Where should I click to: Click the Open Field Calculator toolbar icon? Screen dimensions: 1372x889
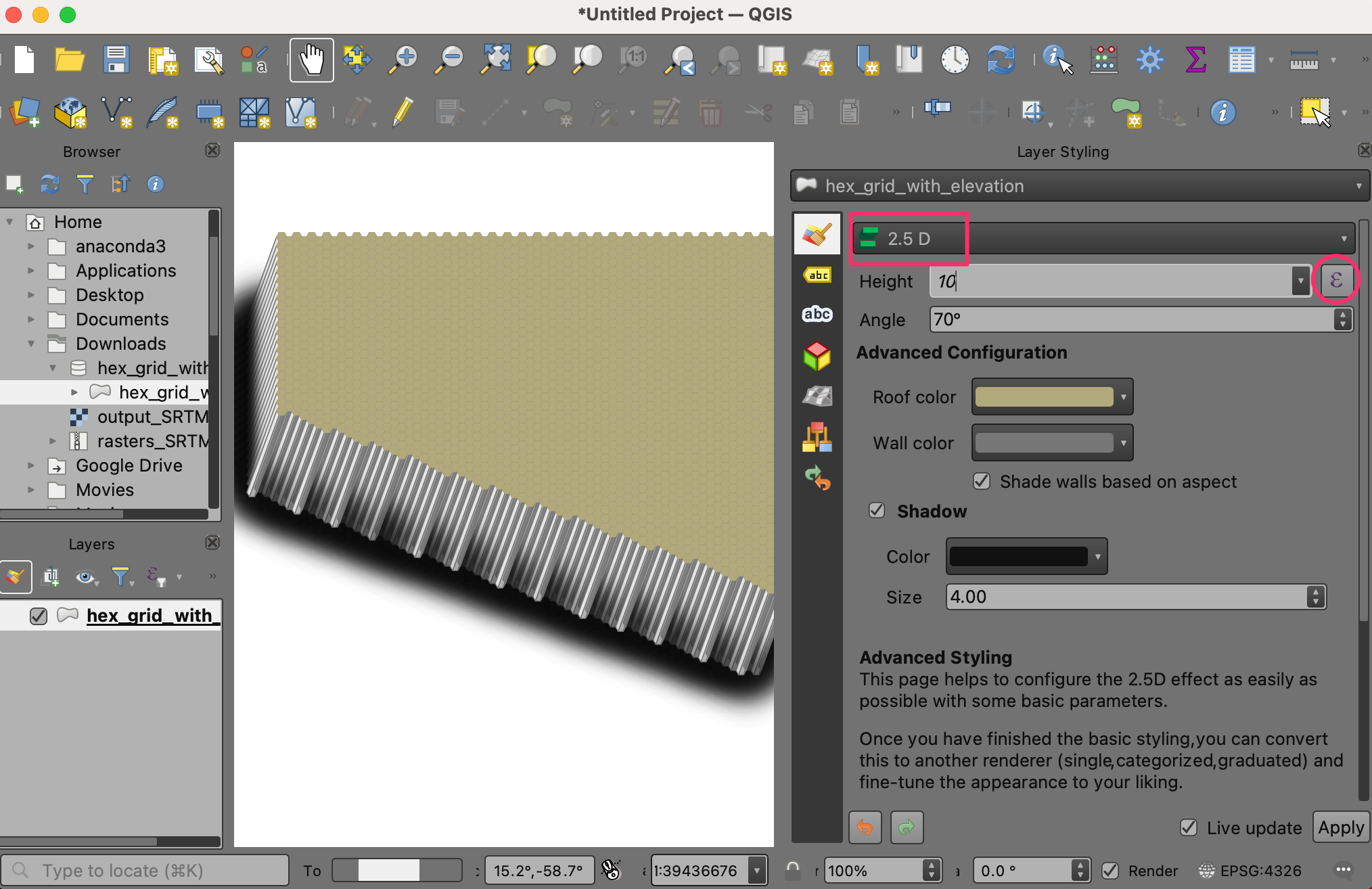tap(1103, 60)
